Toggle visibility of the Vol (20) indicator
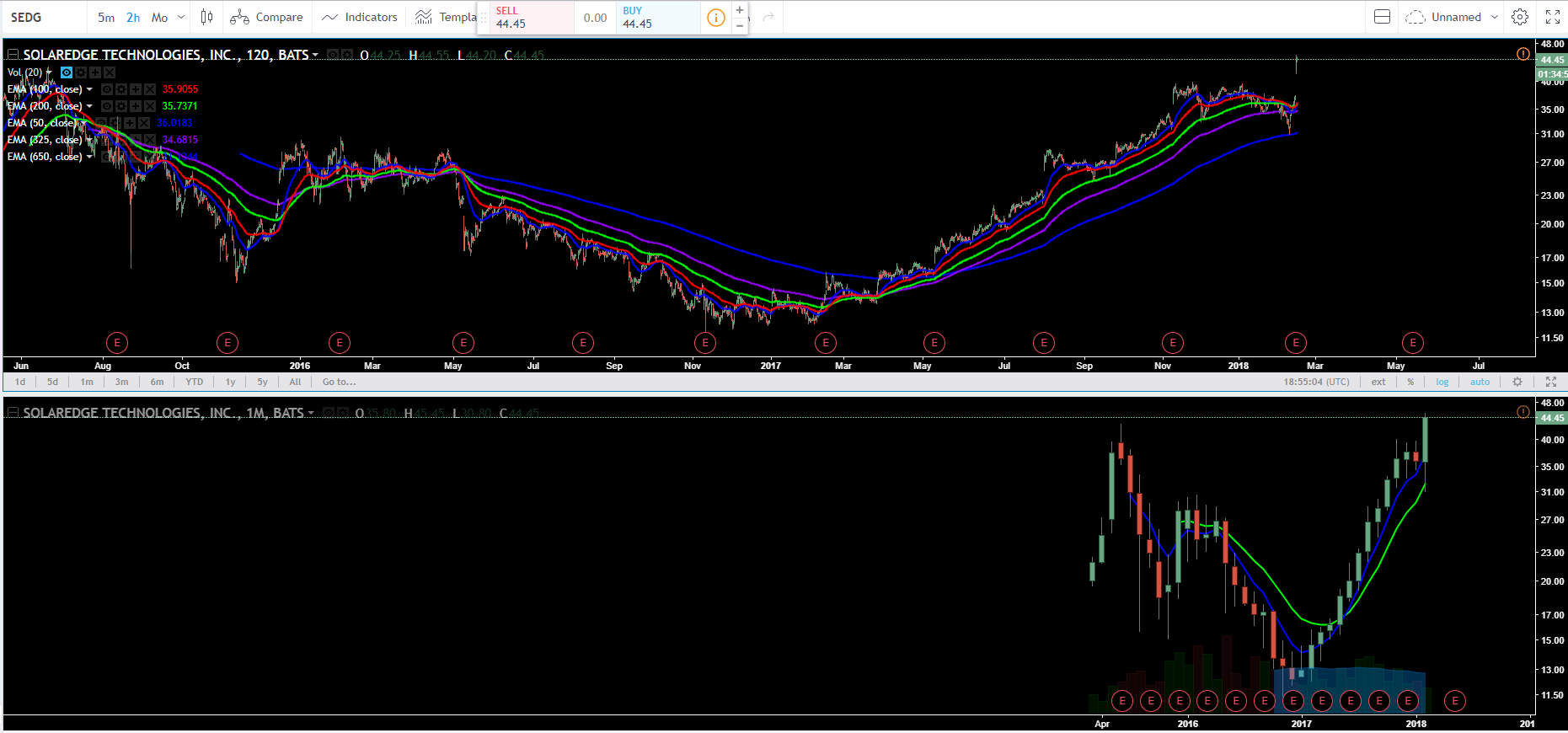 (x=67, y=72)
